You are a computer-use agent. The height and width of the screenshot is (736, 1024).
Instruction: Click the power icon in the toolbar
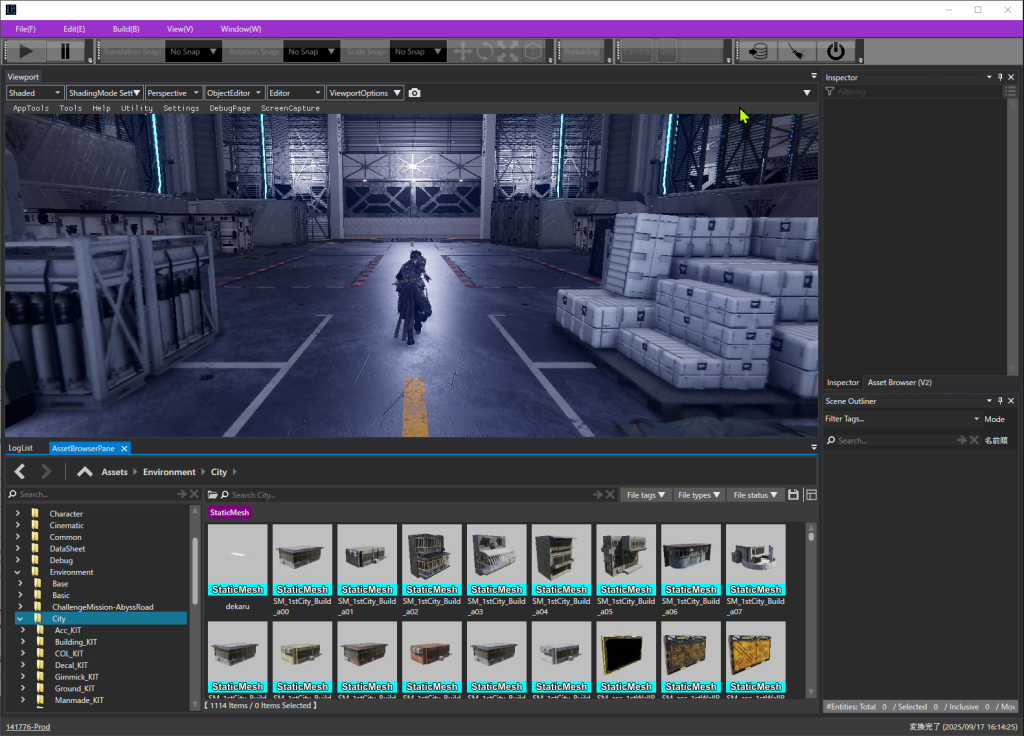[x=835, y=51]
